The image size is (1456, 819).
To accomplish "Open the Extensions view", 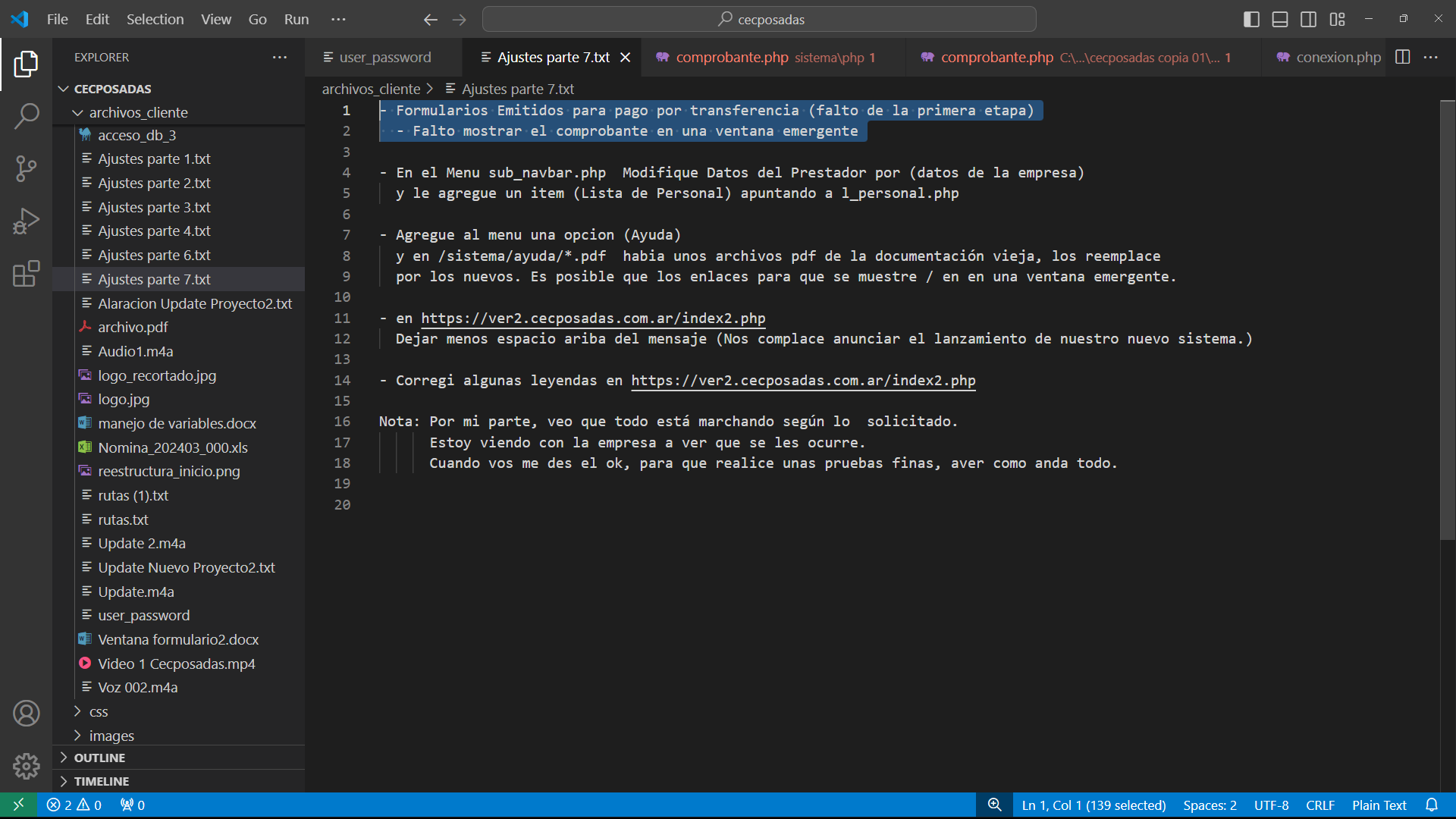I will (26, 274).
